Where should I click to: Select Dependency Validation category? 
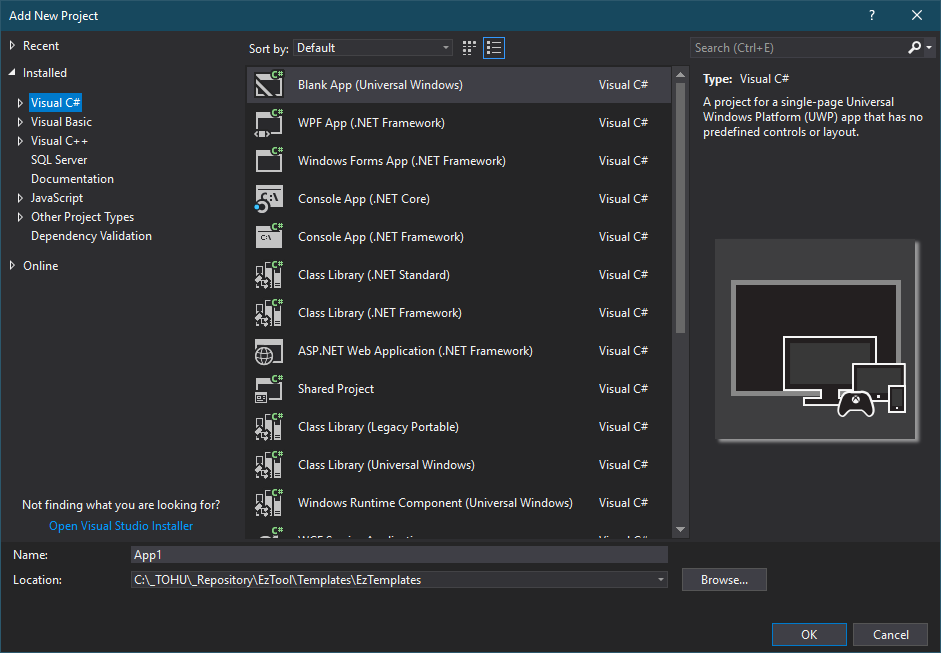pyautogui.click(x=91, y=236)
